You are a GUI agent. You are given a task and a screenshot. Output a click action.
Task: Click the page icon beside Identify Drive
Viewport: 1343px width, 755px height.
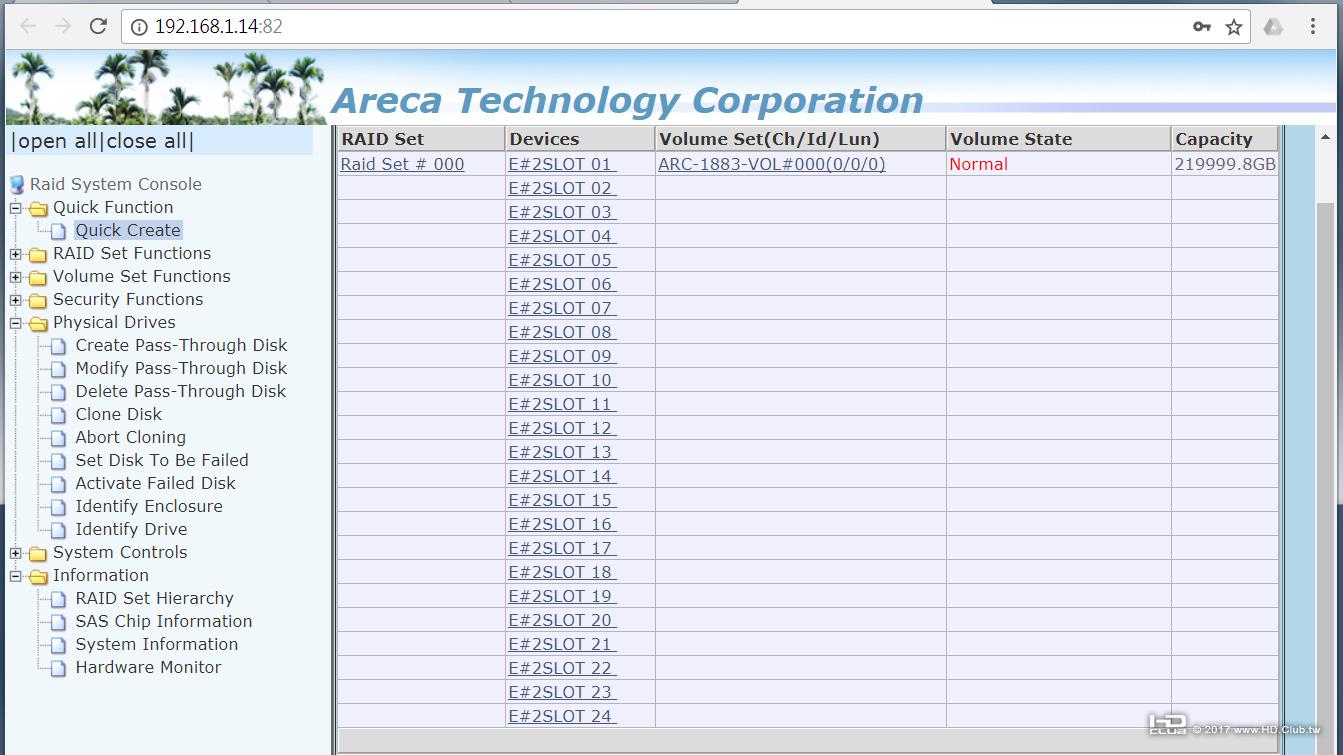coord(59,530)
